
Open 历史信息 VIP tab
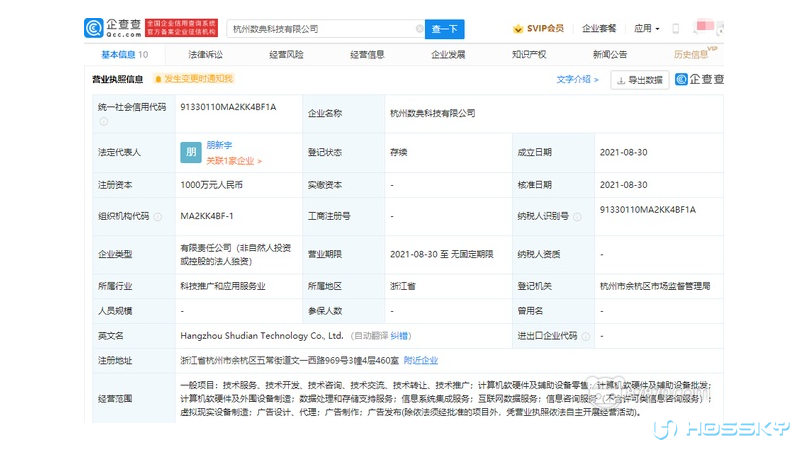(695, 54)
